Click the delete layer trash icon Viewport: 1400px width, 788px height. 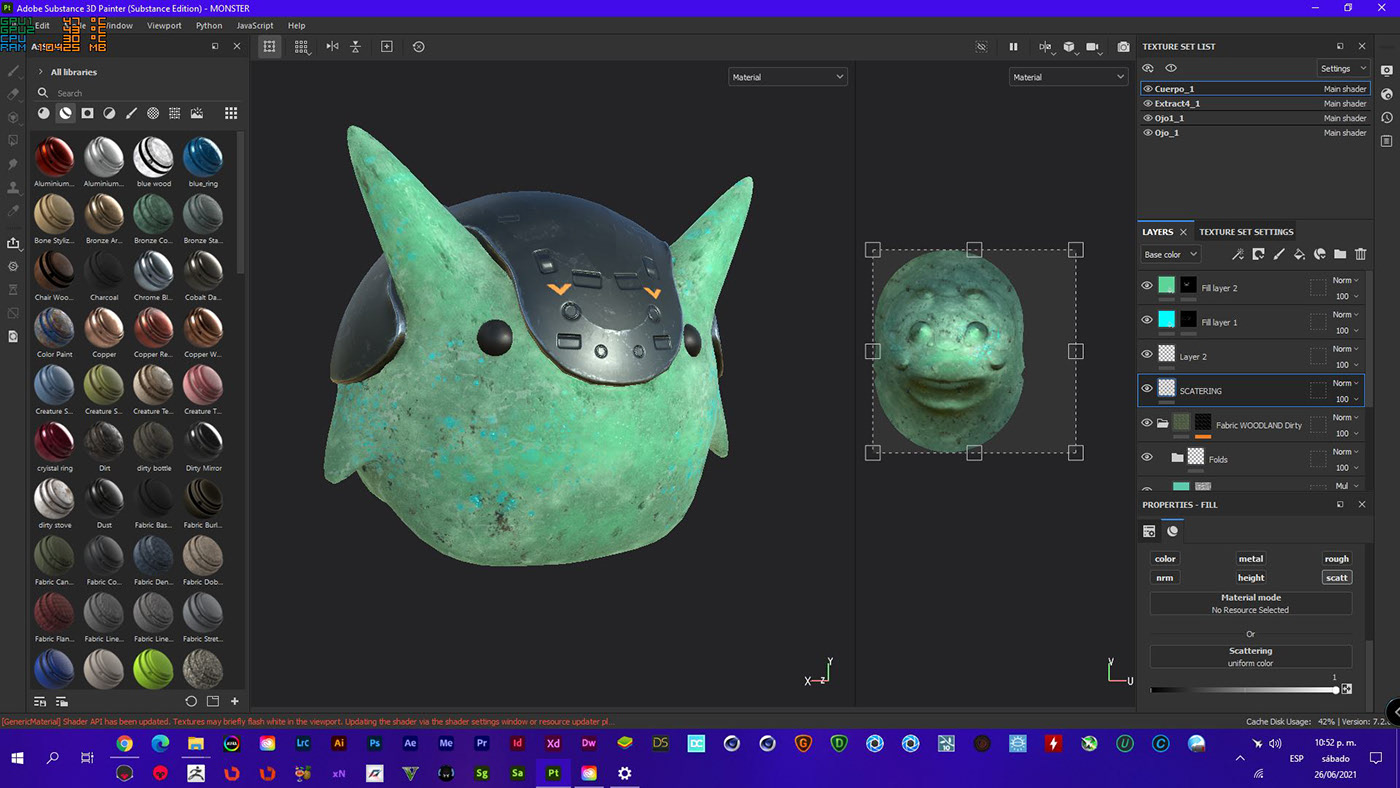(x=1360, y=255)
